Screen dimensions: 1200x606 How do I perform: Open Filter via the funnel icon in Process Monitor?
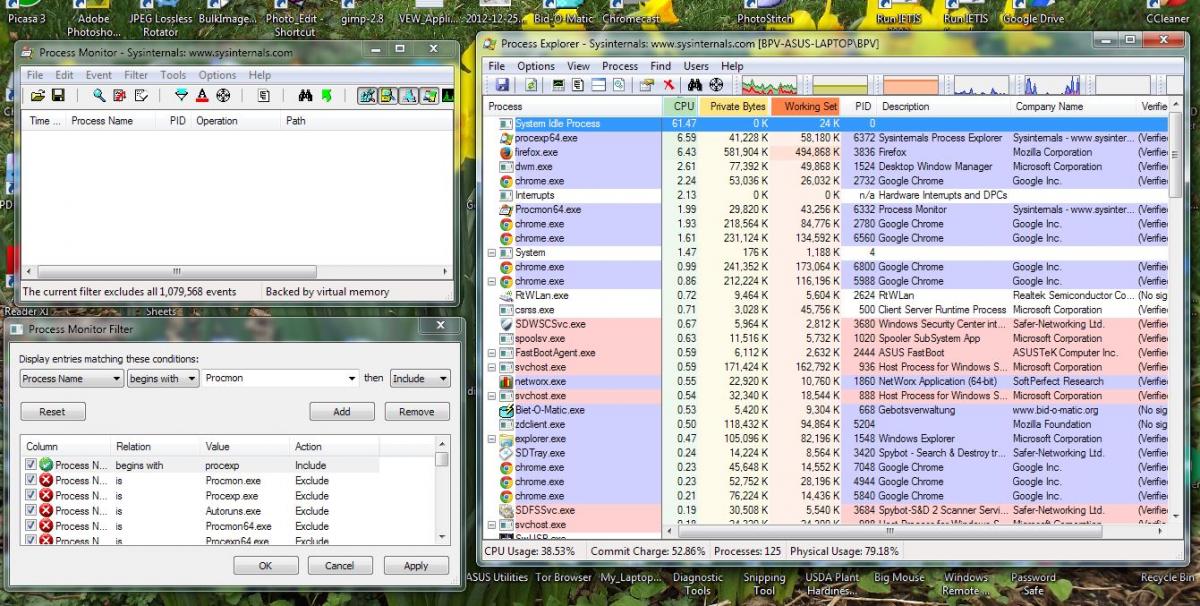(x=181, y=96)
